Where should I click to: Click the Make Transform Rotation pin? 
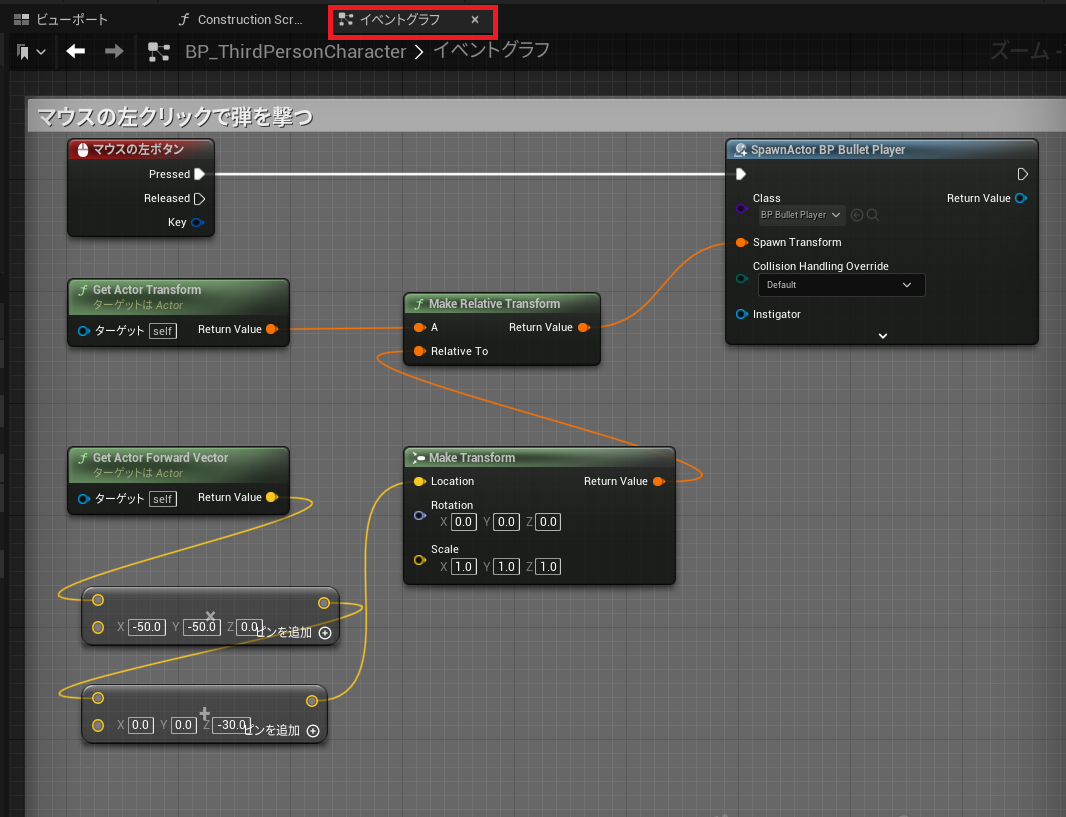pyautogui.click(x=419, y=516)
